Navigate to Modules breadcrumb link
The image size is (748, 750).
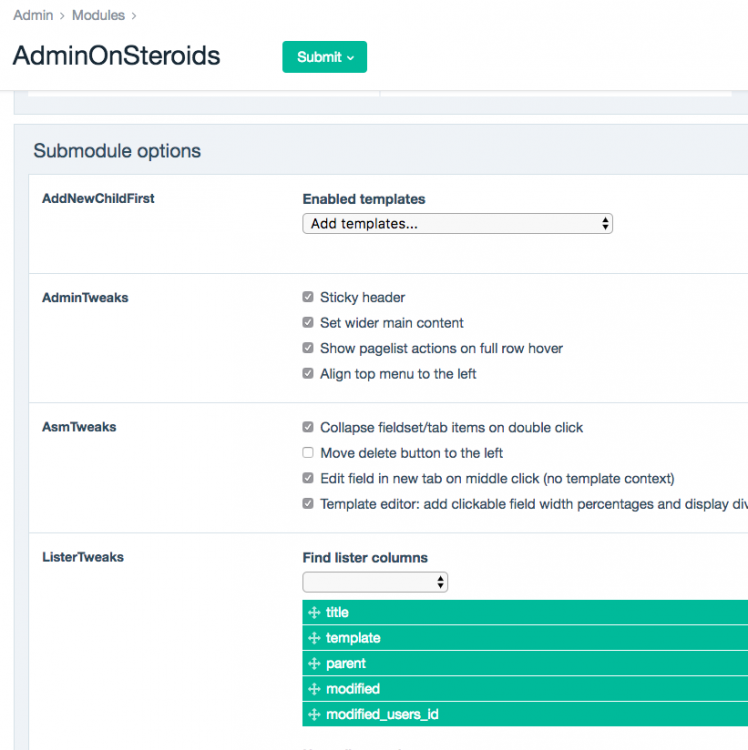pos(98,15)
